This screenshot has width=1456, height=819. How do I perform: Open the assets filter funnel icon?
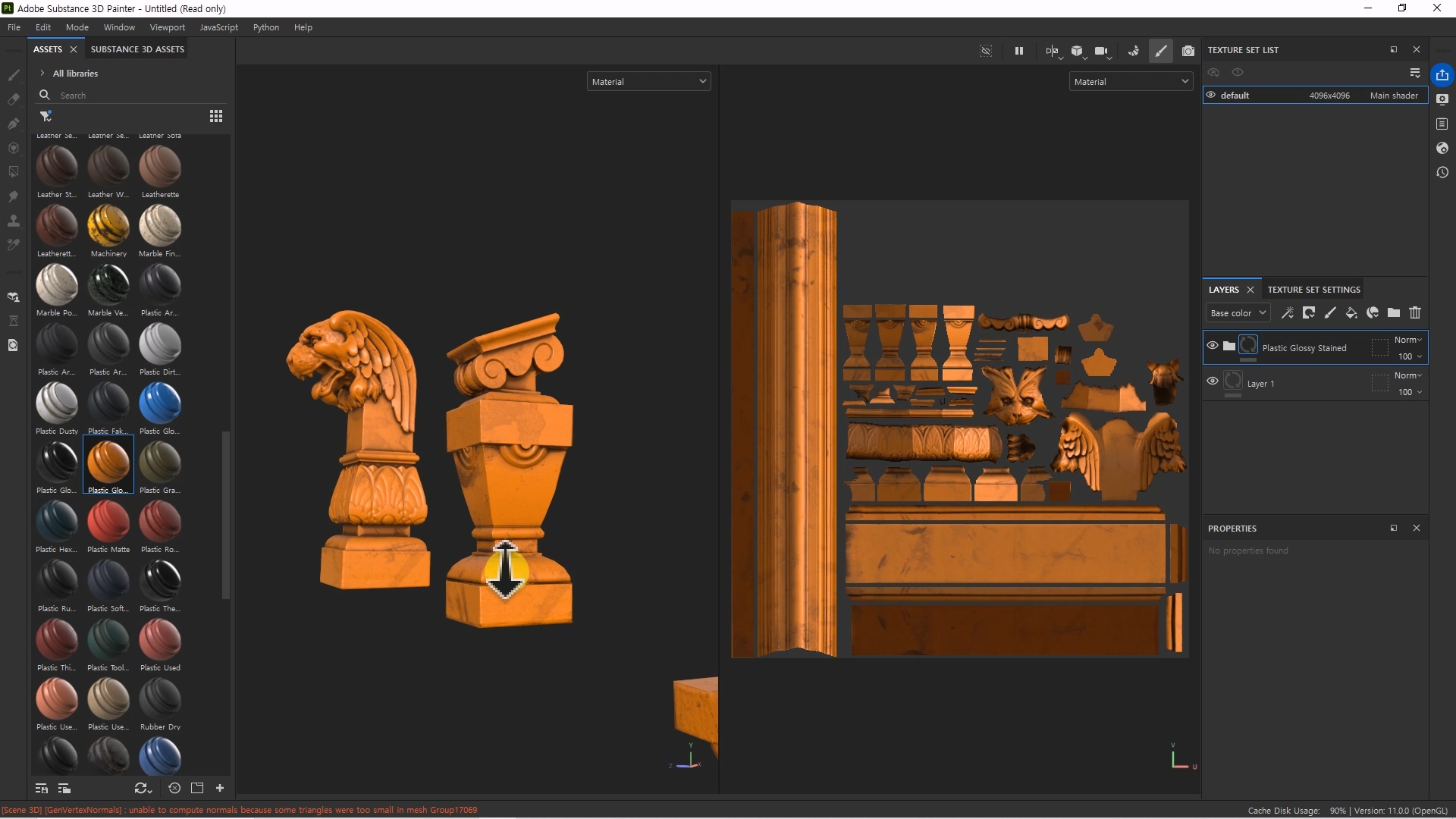[x=45, y=116]
